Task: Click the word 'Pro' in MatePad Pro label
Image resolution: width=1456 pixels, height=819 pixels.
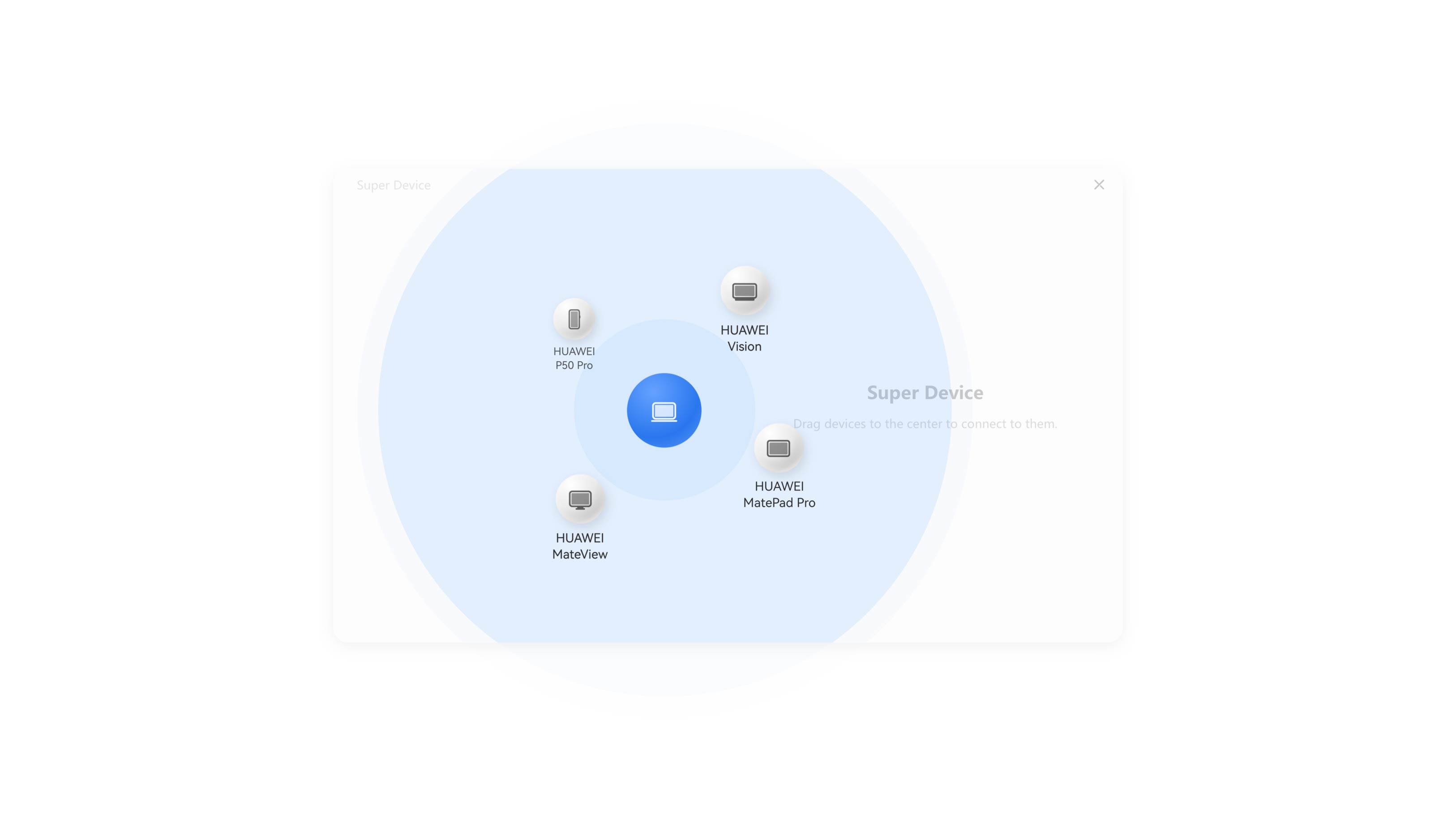Action: pyautogui.click(x=805, y=503)
